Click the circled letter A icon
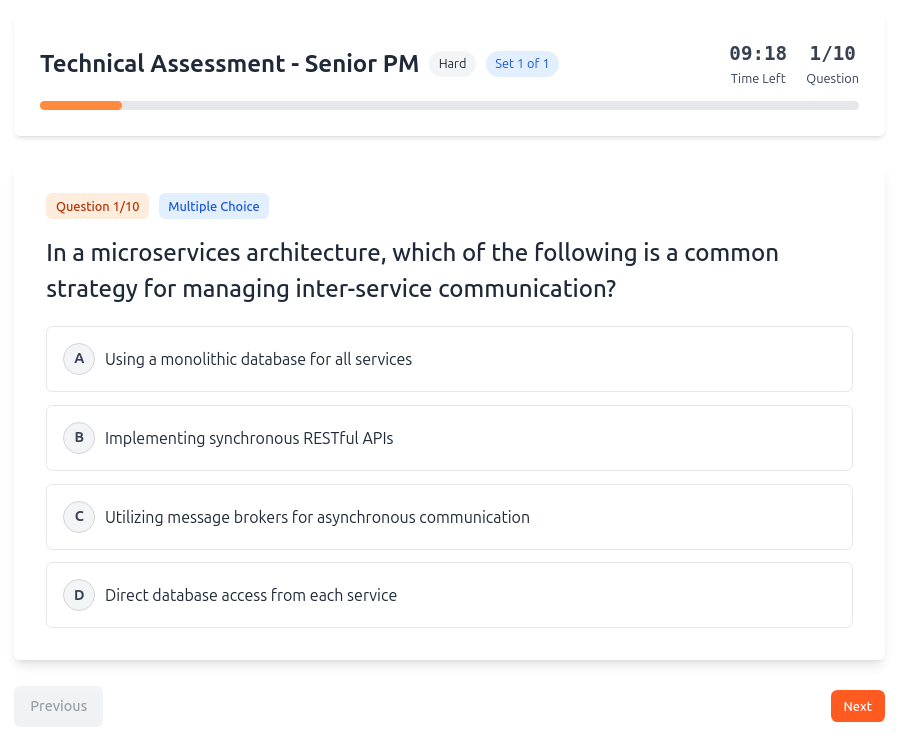898x741 pixels. [x=79, y=358]
